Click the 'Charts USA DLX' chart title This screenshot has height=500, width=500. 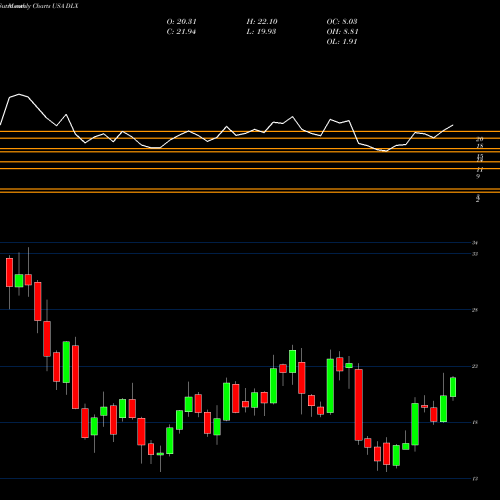tap(55, 6)
